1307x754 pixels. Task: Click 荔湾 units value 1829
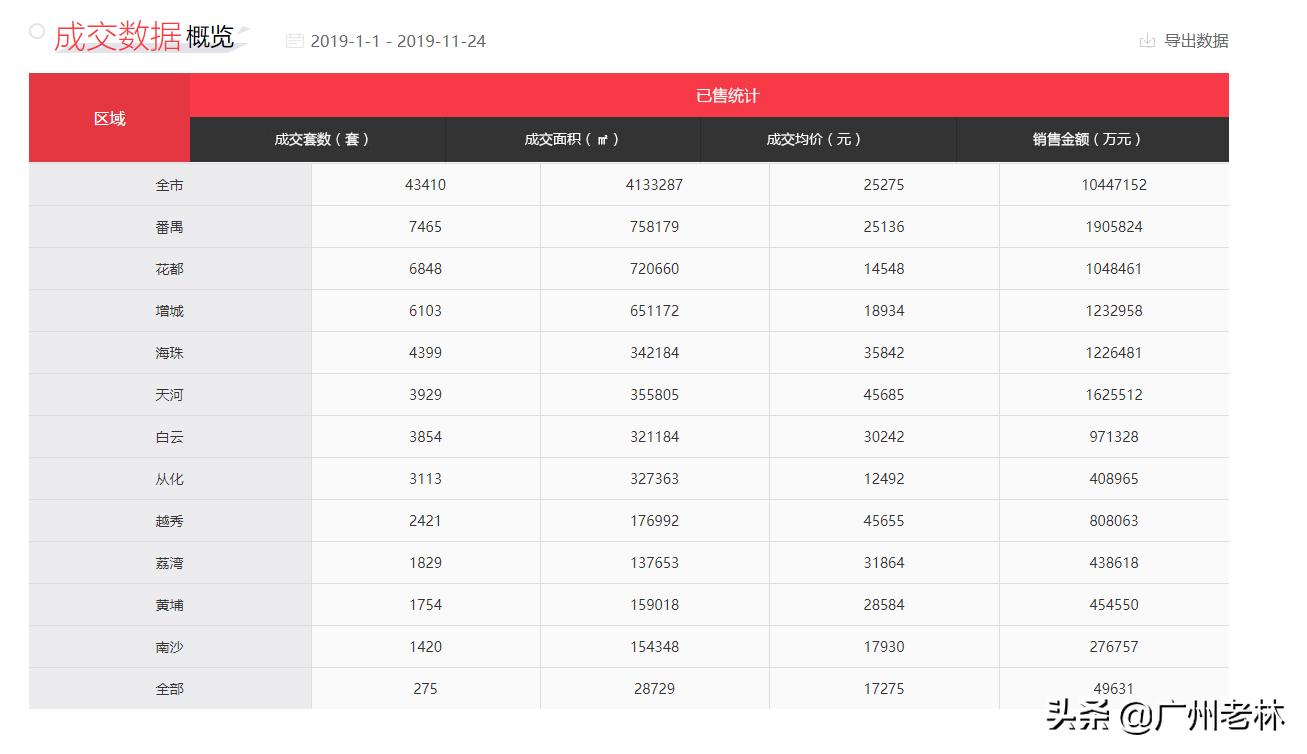426,563
